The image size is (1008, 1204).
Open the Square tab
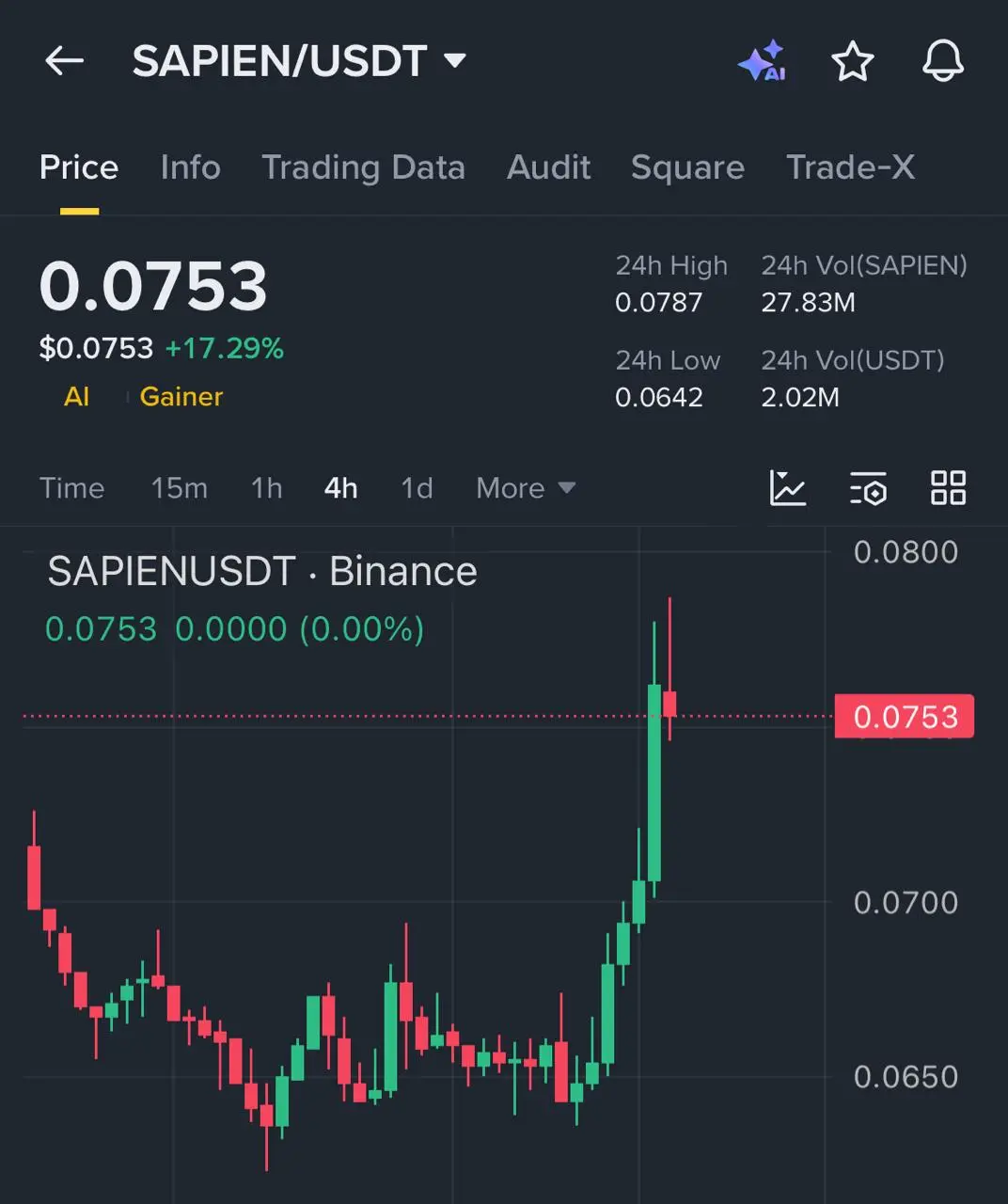[x=687, y=167]
